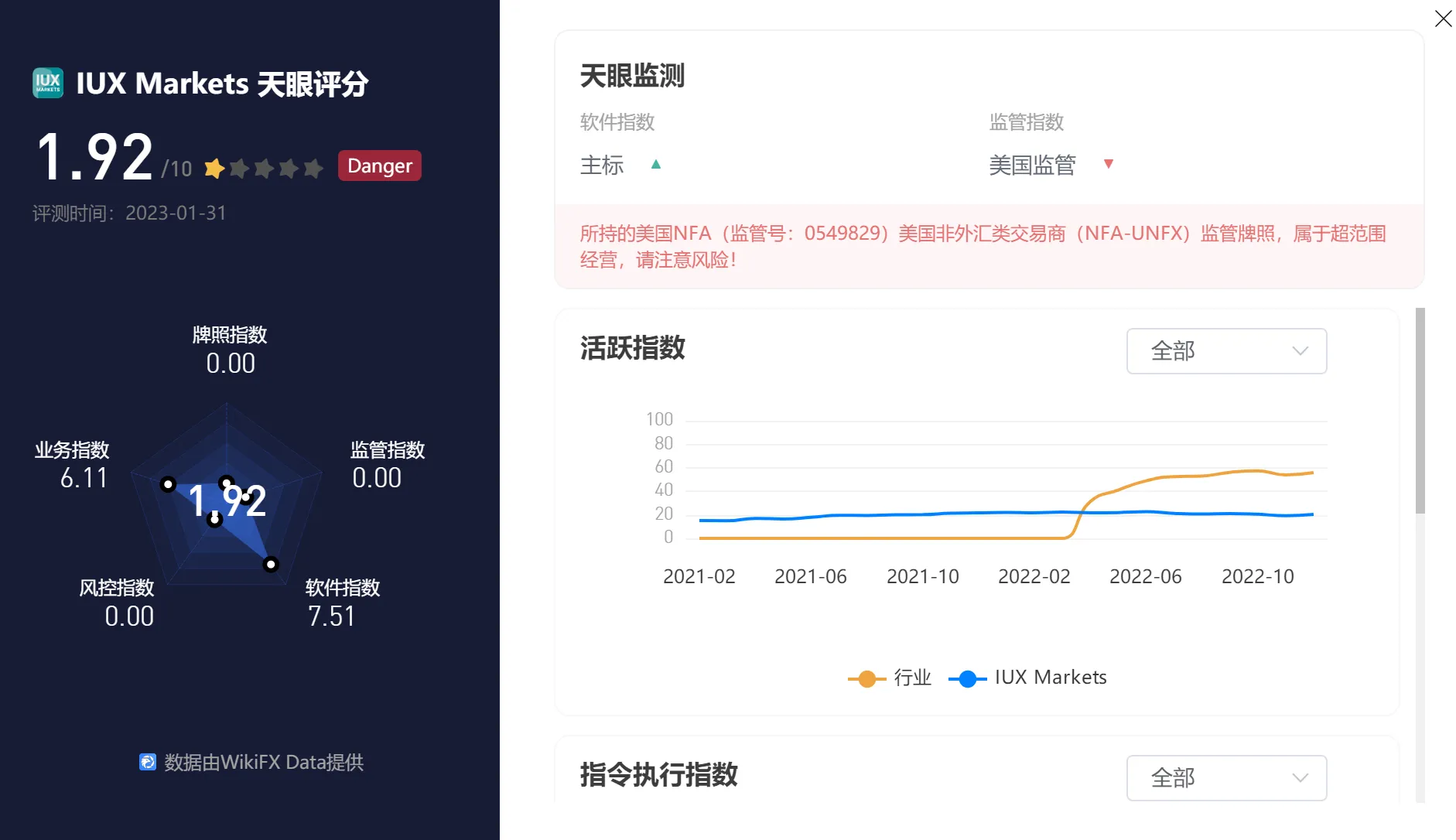Toggle the IUX Markets legend series
The width and height of the screenshot is (1456, 840).
click(x=1027, y=678)
